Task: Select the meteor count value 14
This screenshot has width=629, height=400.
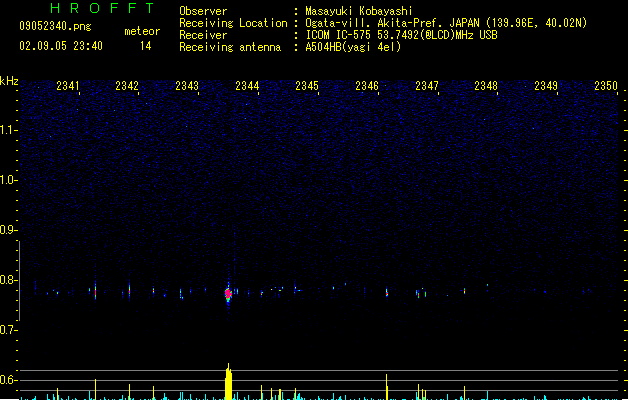Action: (x=146, y=46)
